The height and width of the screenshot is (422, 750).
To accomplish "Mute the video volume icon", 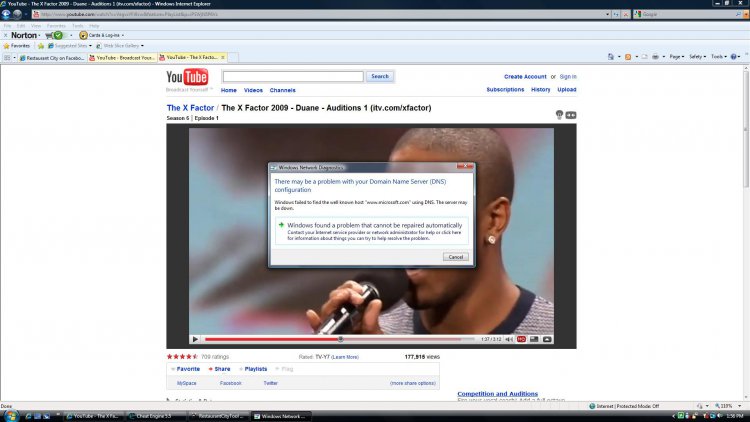I will point(509,339).
